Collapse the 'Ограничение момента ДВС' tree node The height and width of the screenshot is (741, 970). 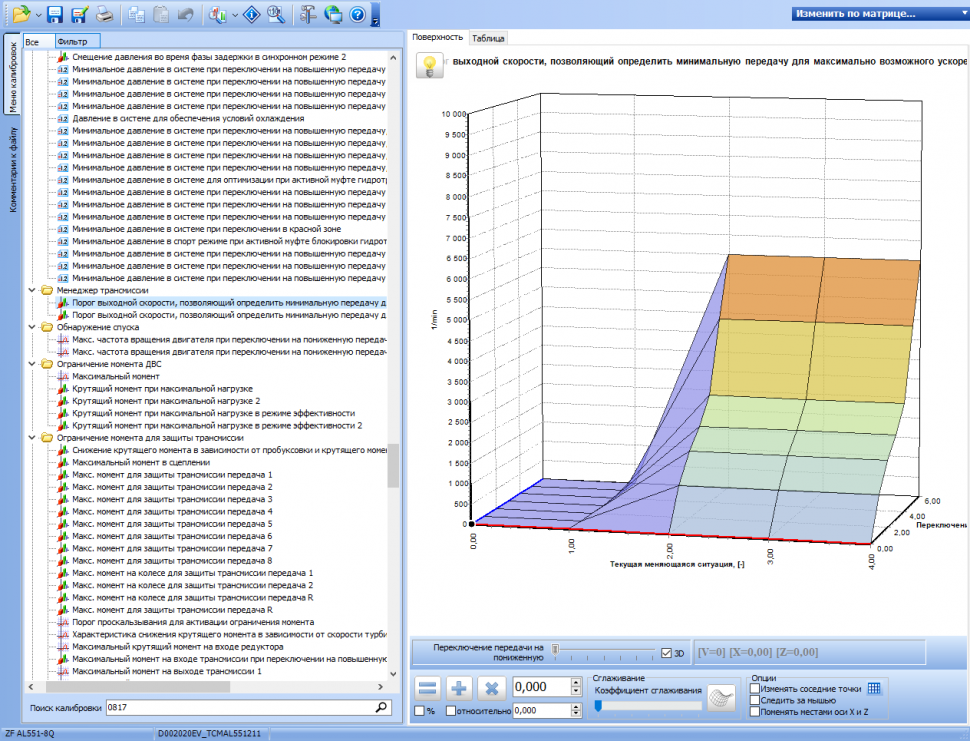coord(33,364)
